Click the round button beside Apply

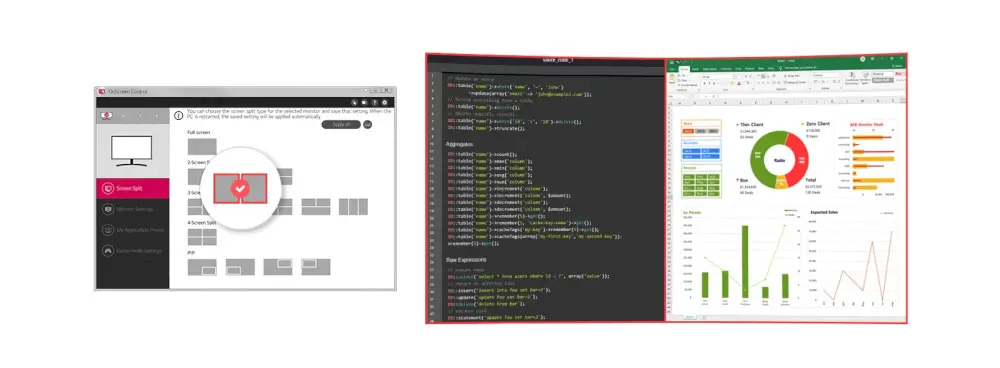click(368, 124)
